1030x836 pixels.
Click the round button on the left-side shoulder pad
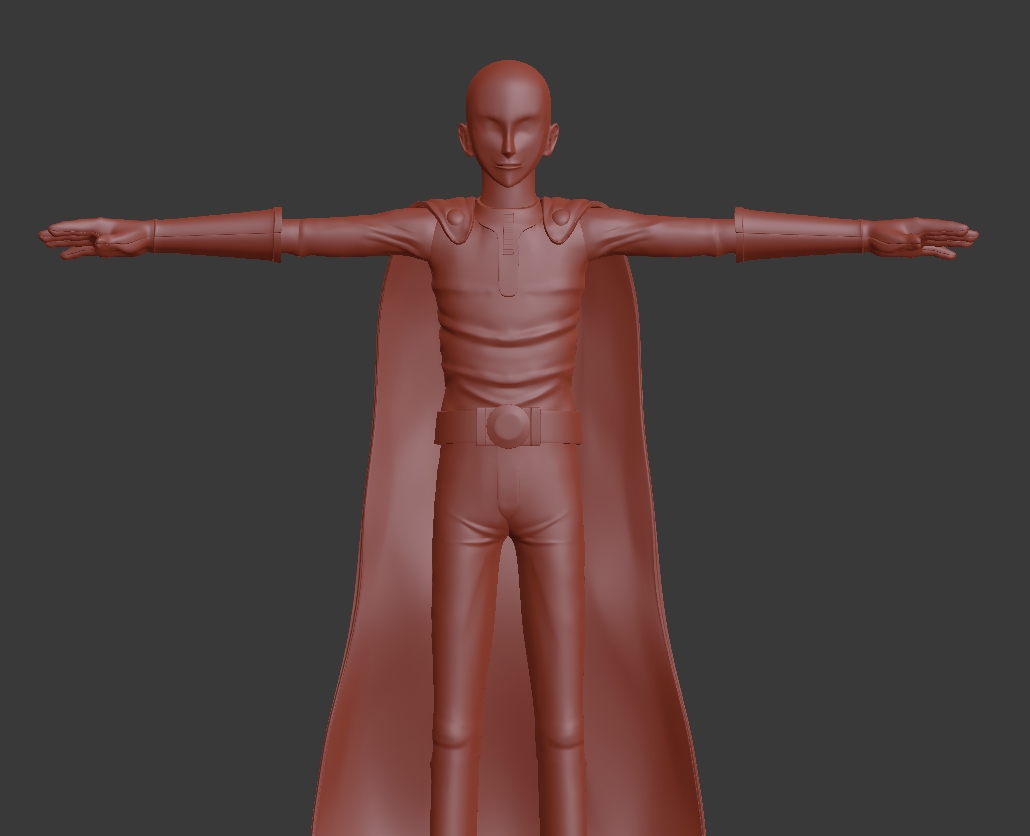pyautogui.click(x=455, y=216)
